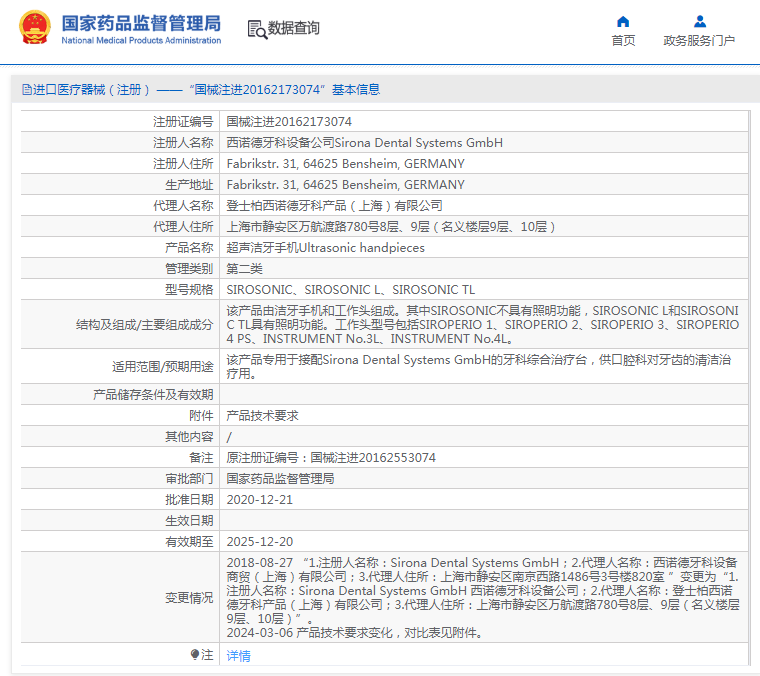This screenshot has height=676, width=760.
Task: Select registration number value 国械注进20162173074
Action: pos(289,122)
